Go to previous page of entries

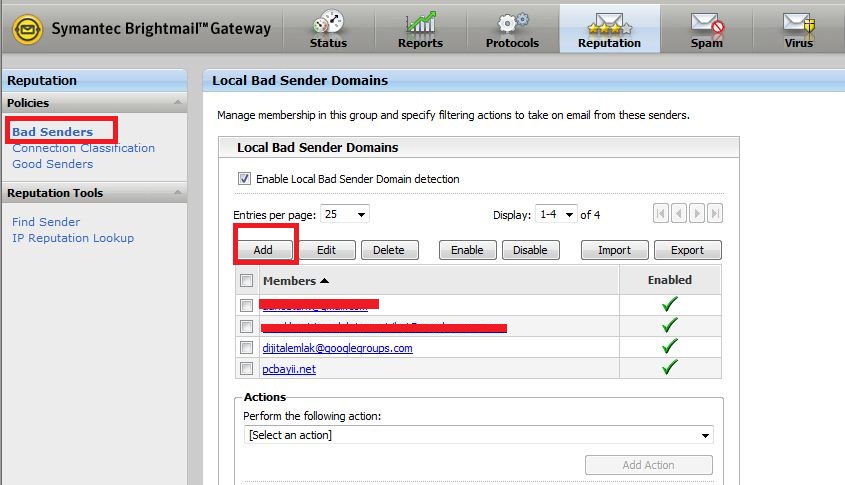[679, 214]
